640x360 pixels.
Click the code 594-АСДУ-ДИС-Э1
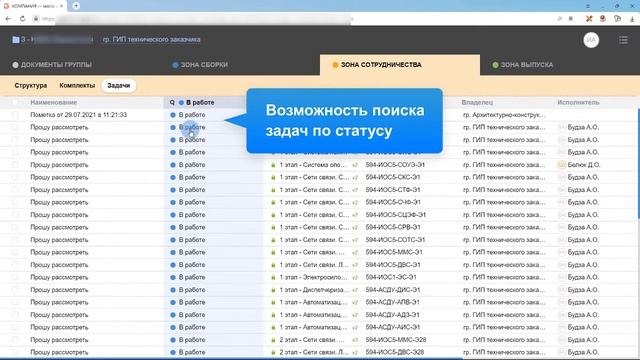pos(393,290)
